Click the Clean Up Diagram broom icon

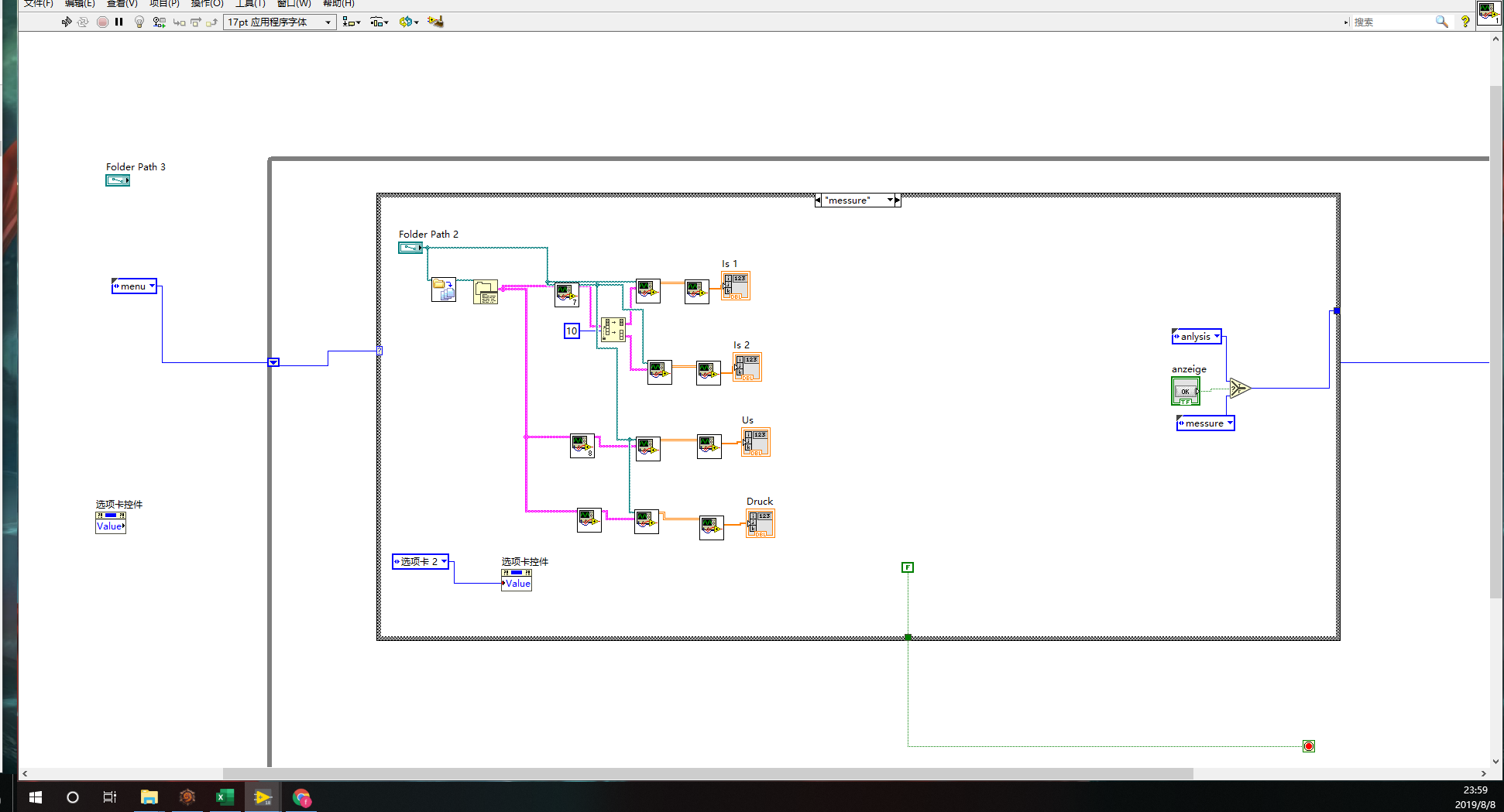pos(435,22)
